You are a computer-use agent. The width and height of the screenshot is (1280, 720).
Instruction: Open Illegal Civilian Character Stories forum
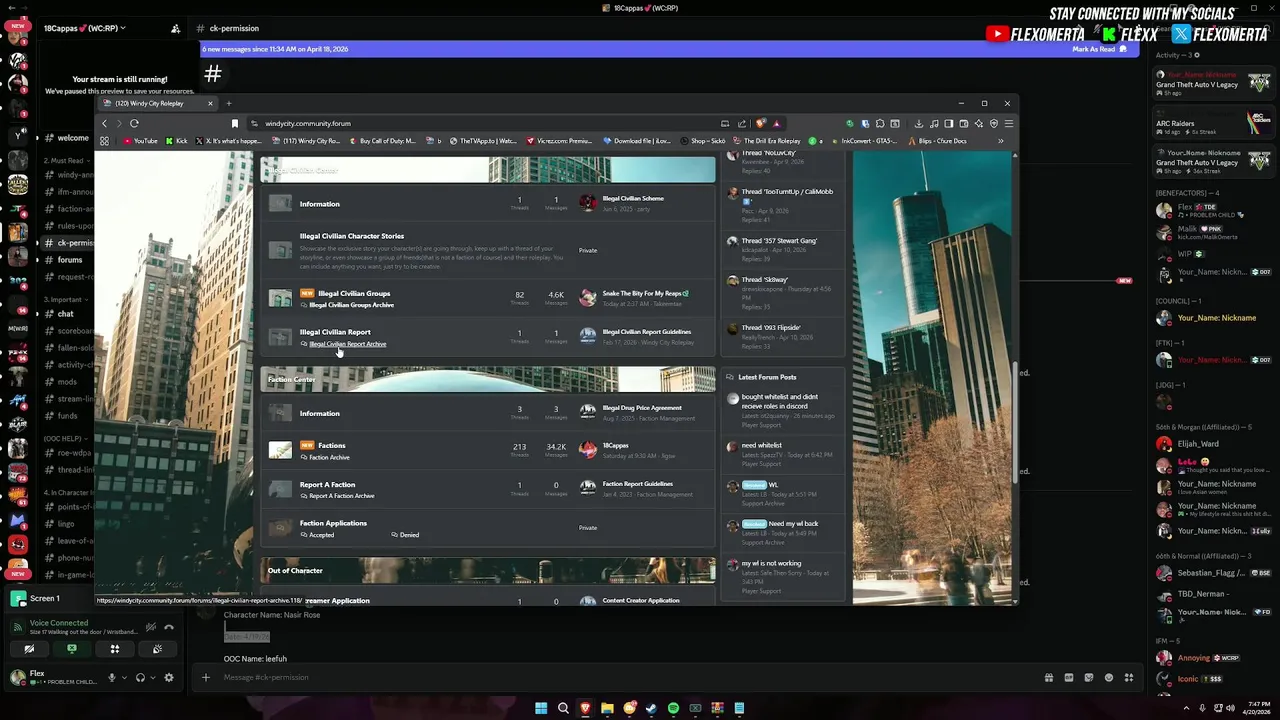pos(352,236)
